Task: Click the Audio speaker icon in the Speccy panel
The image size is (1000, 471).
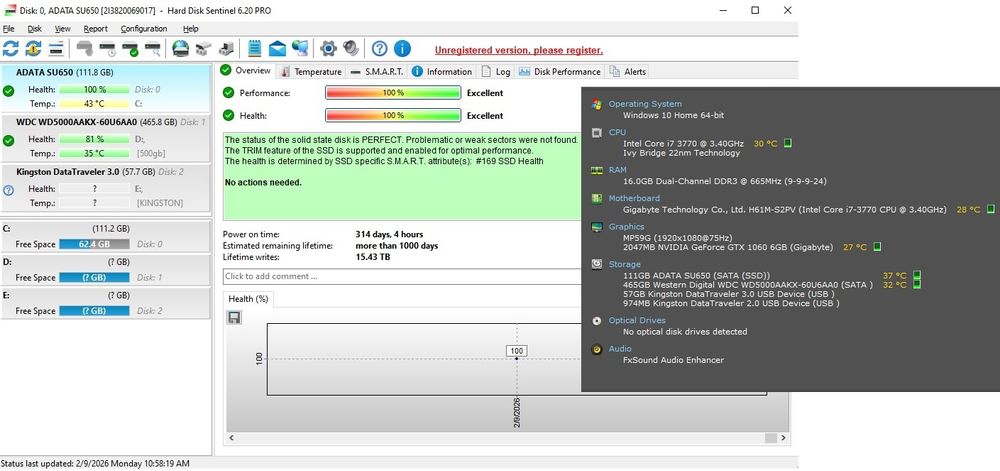Action: [597, 349]
